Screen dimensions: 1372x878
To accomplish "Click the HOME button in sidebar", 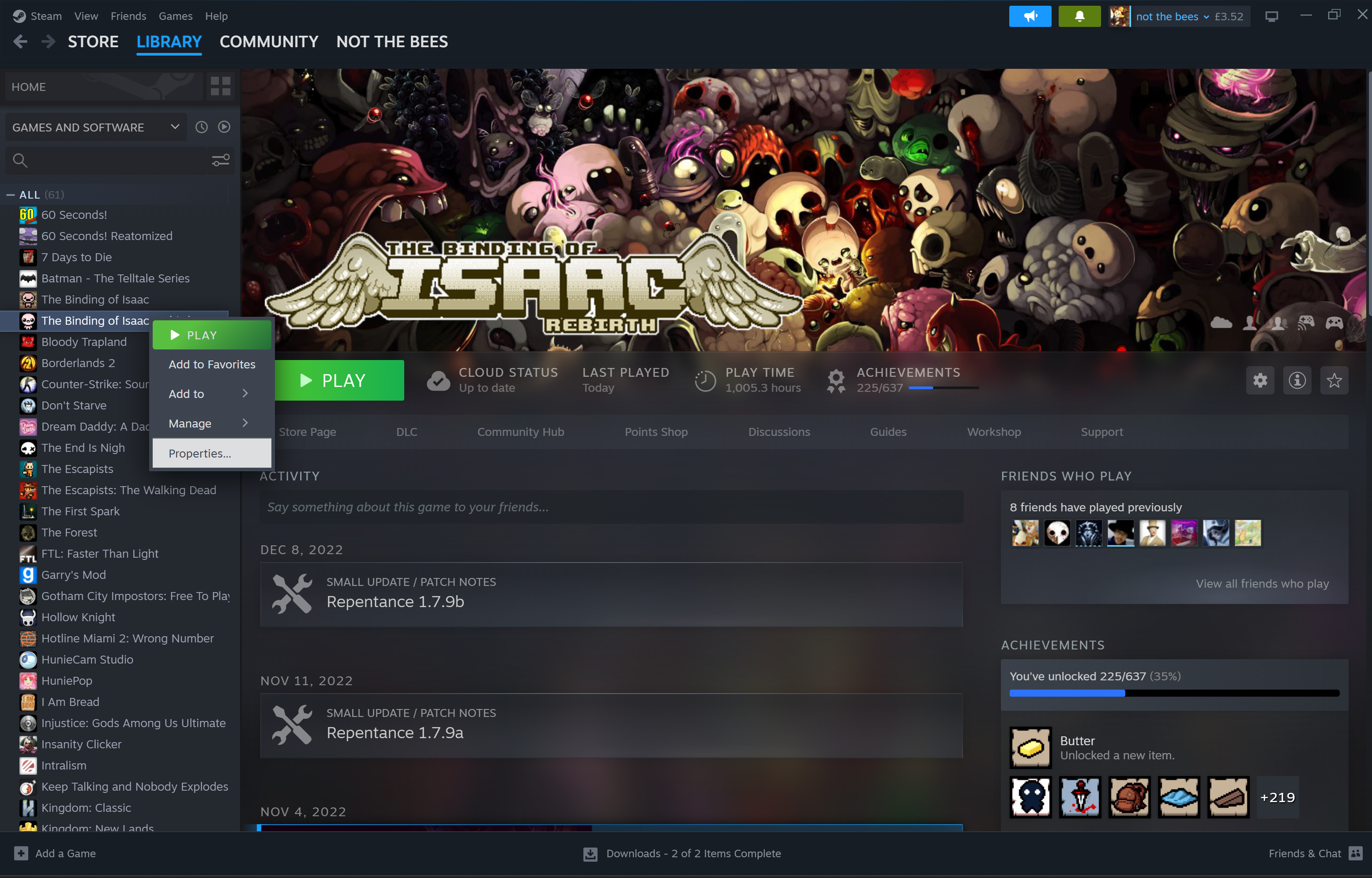I will coord(103,86).
